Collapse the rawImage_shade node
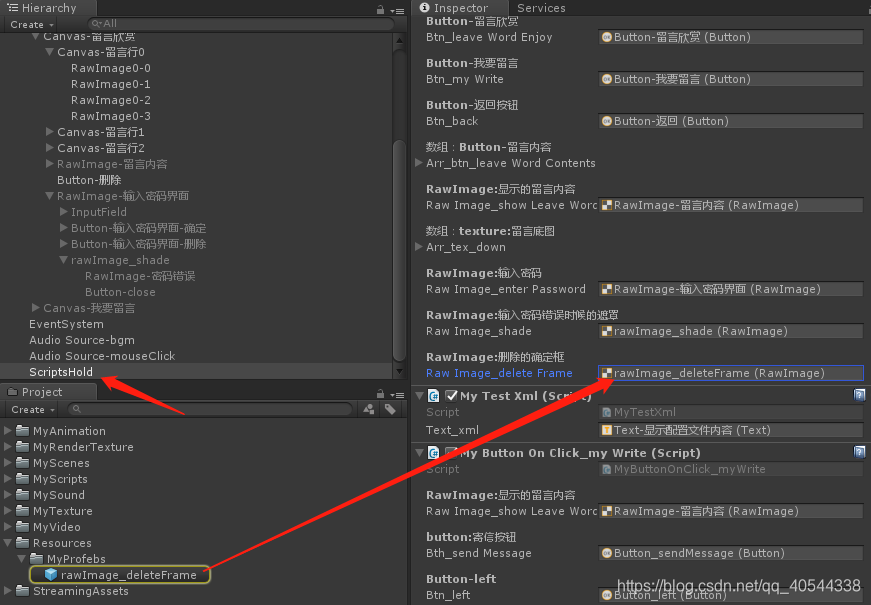 click(63, 260)
